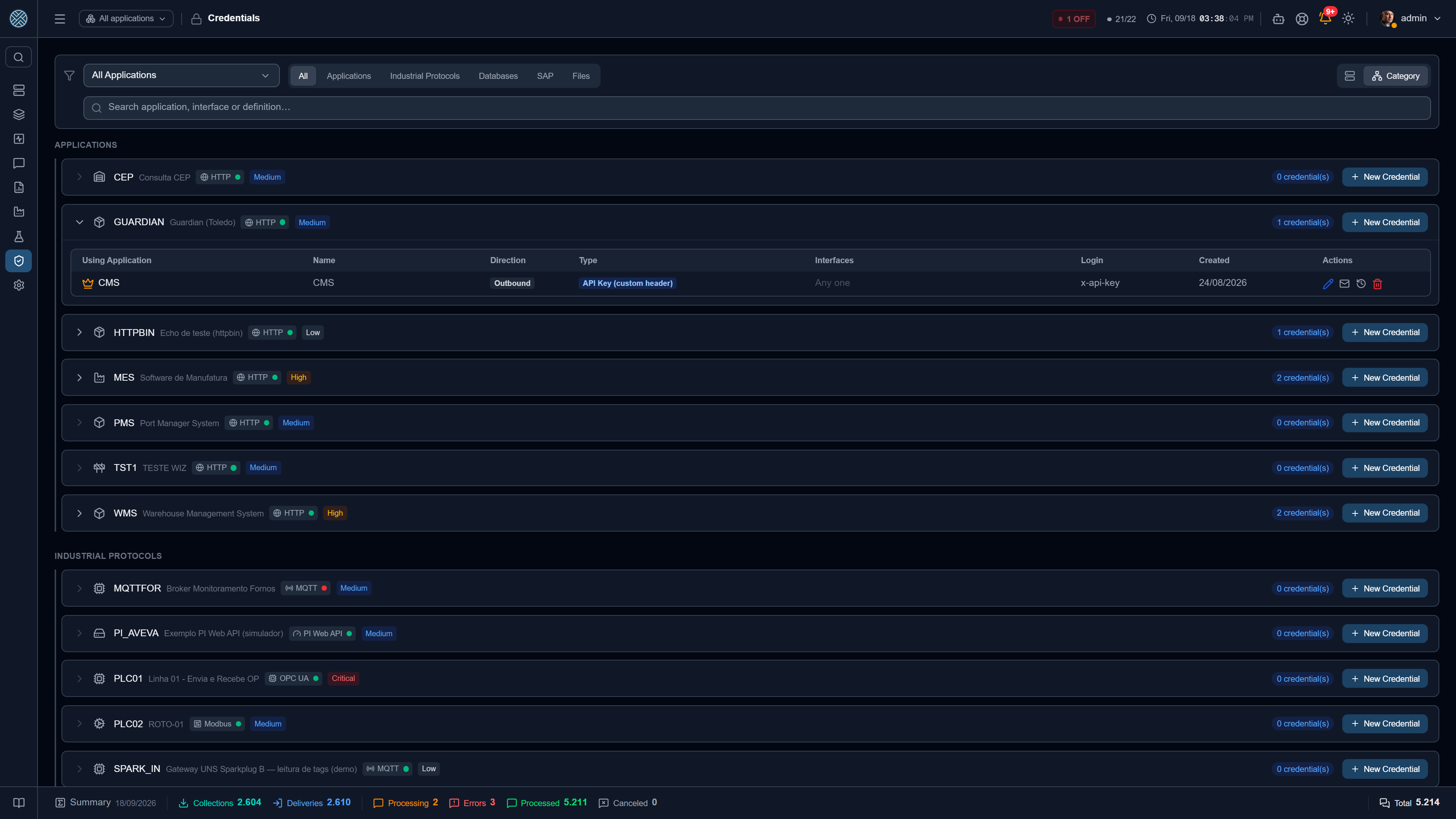Open the activity monitor sidebar icon
The width and height of the screenshot is (1456, 819).
point(19,139)
